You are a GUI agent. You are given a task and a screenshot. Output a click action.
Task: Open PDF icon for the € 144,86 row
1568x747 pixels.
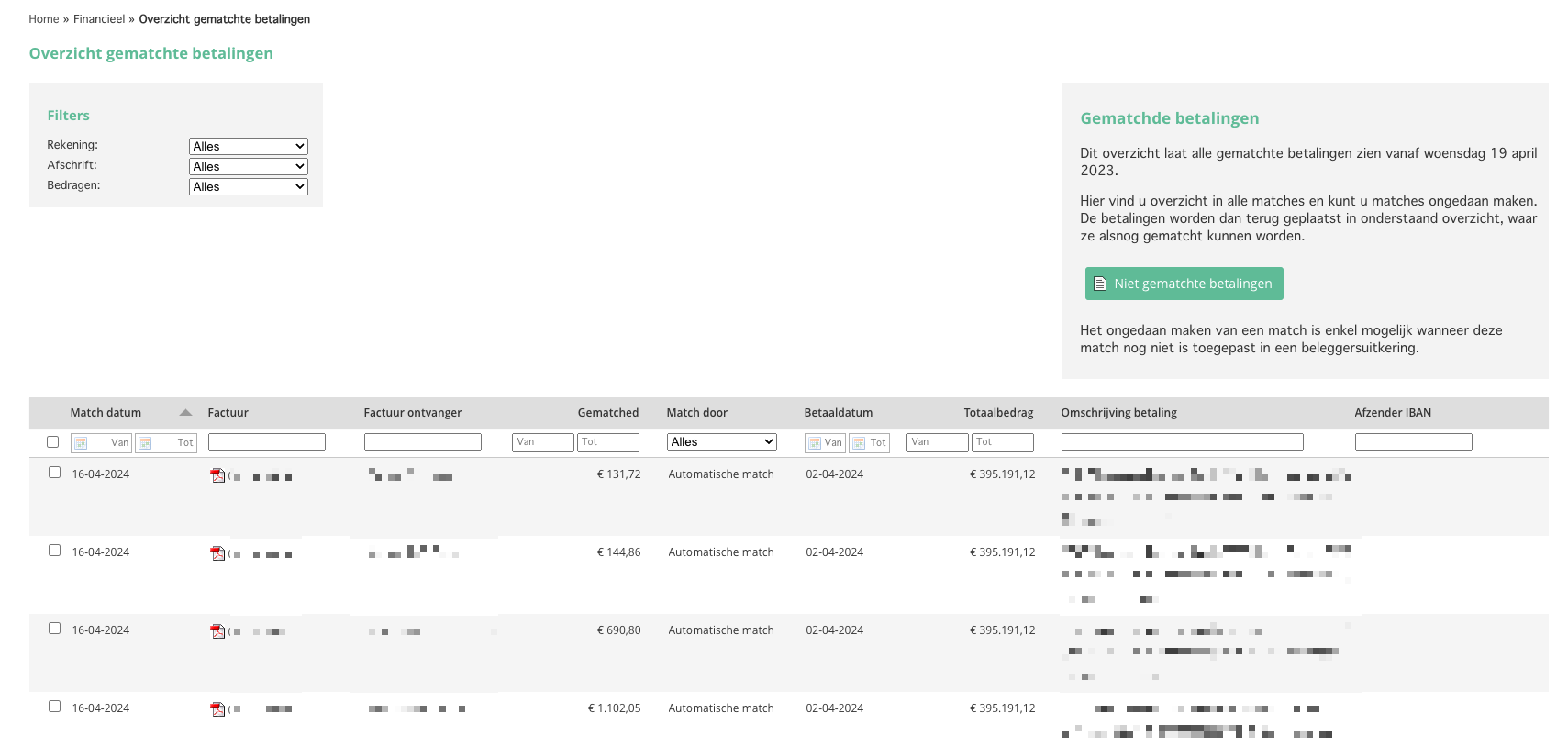[x=217, y=553]
